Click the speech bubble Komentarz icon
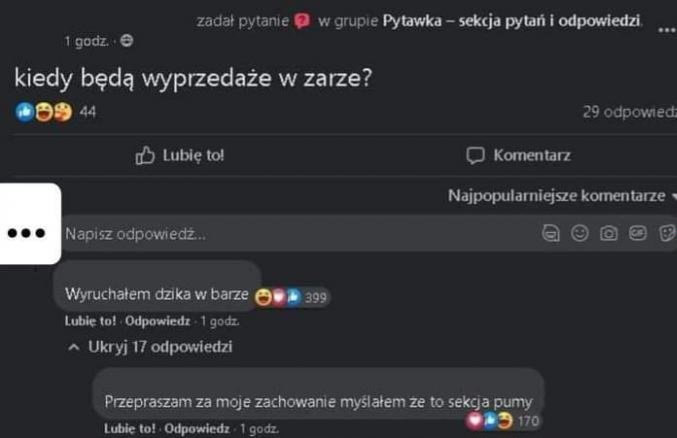The width and height of the screenshot is (677, 438). click(475, 156)
